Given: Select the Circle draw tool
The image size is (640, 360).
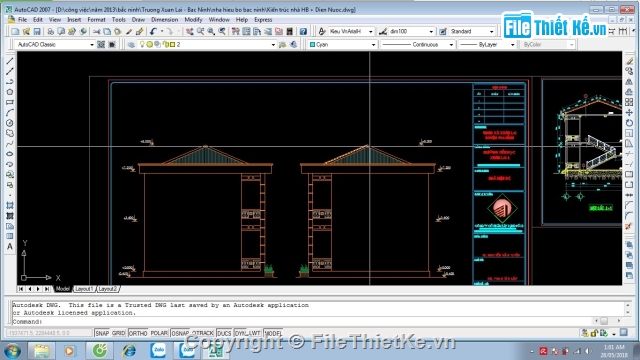Looking at the screenshot, I should [x=10, y=123].
